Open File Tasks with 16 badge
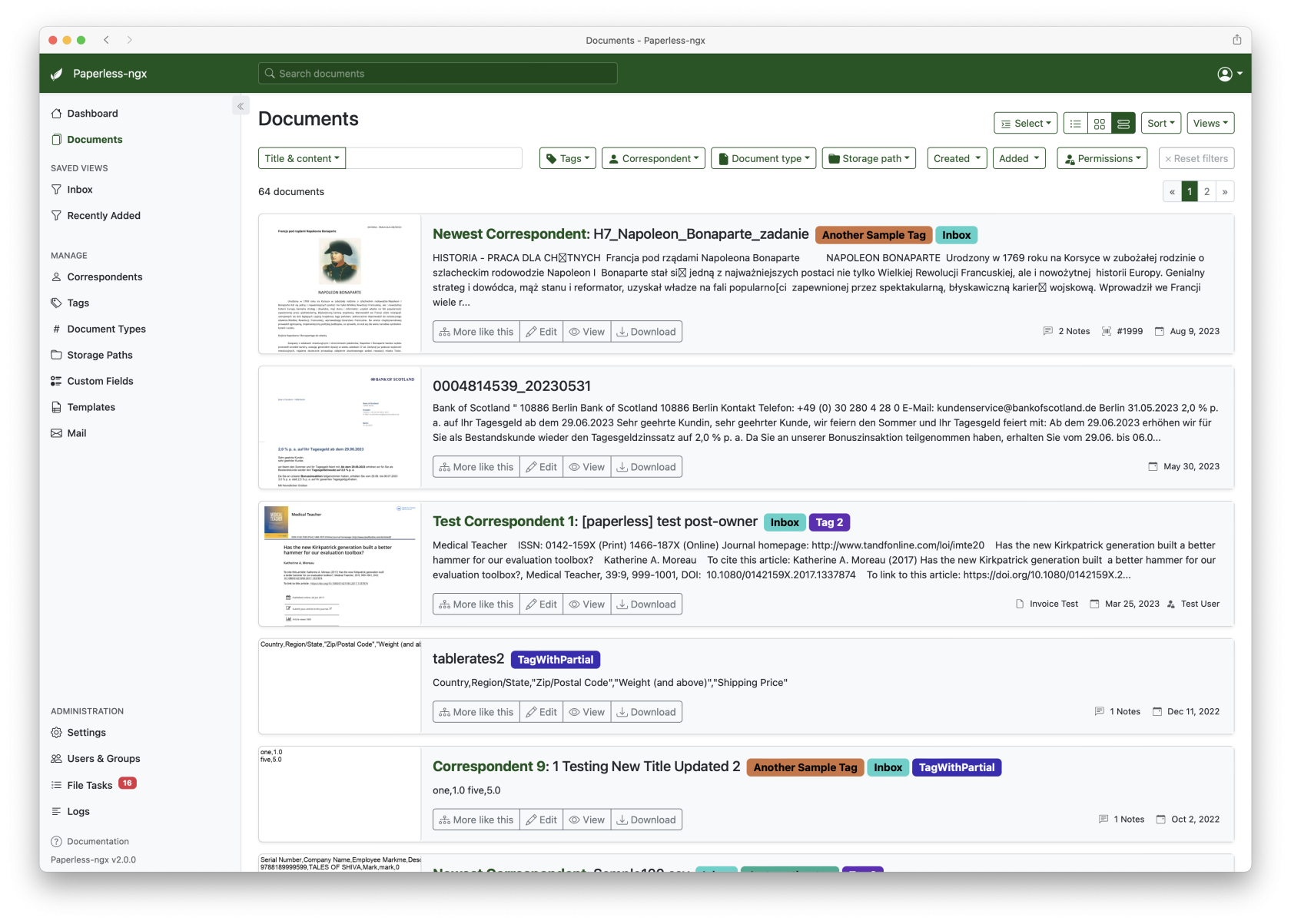The image size is (1291, 924). pos(90,785)
